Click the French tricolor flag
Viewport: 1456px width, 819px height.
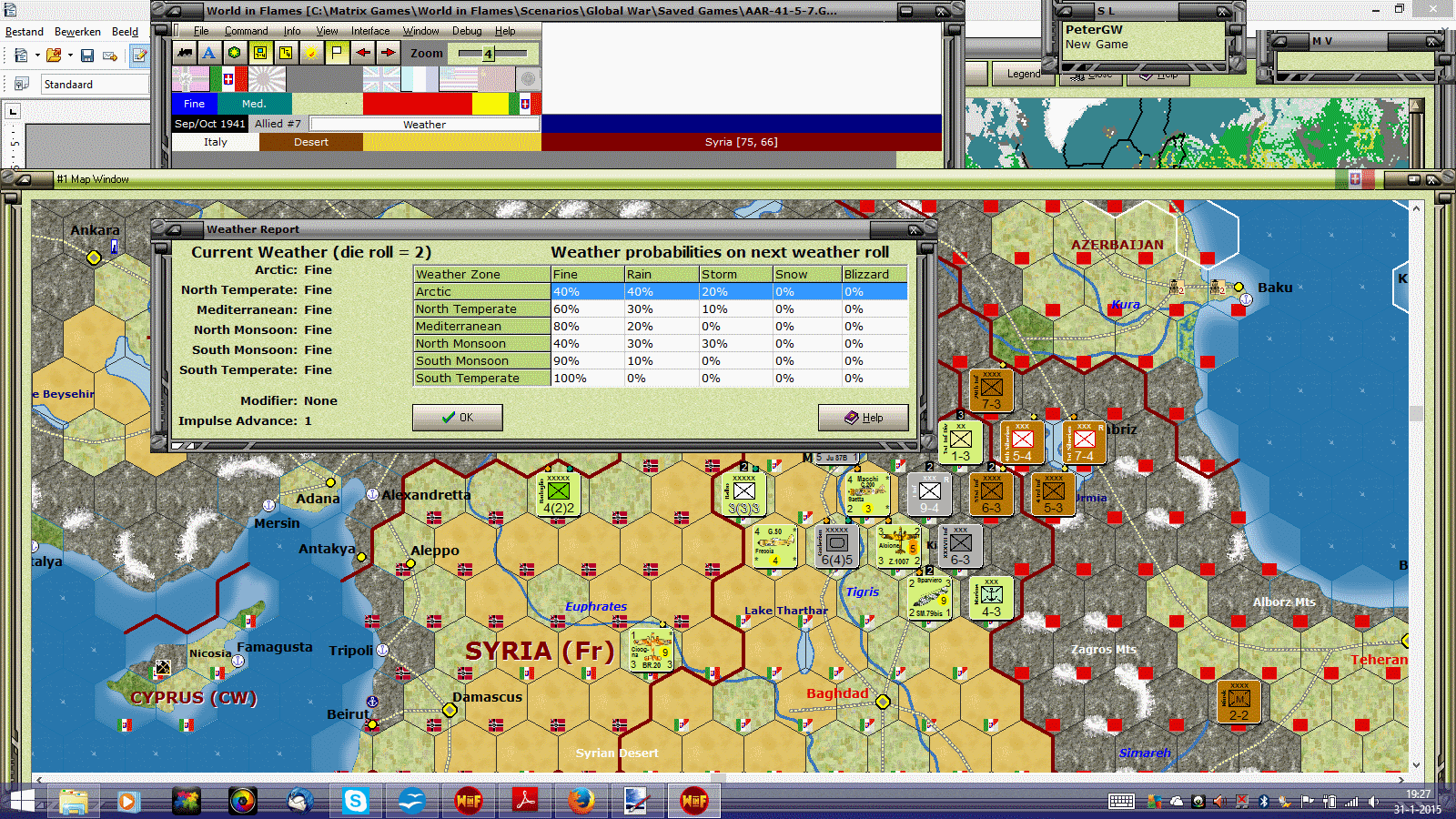coord(420,79)
